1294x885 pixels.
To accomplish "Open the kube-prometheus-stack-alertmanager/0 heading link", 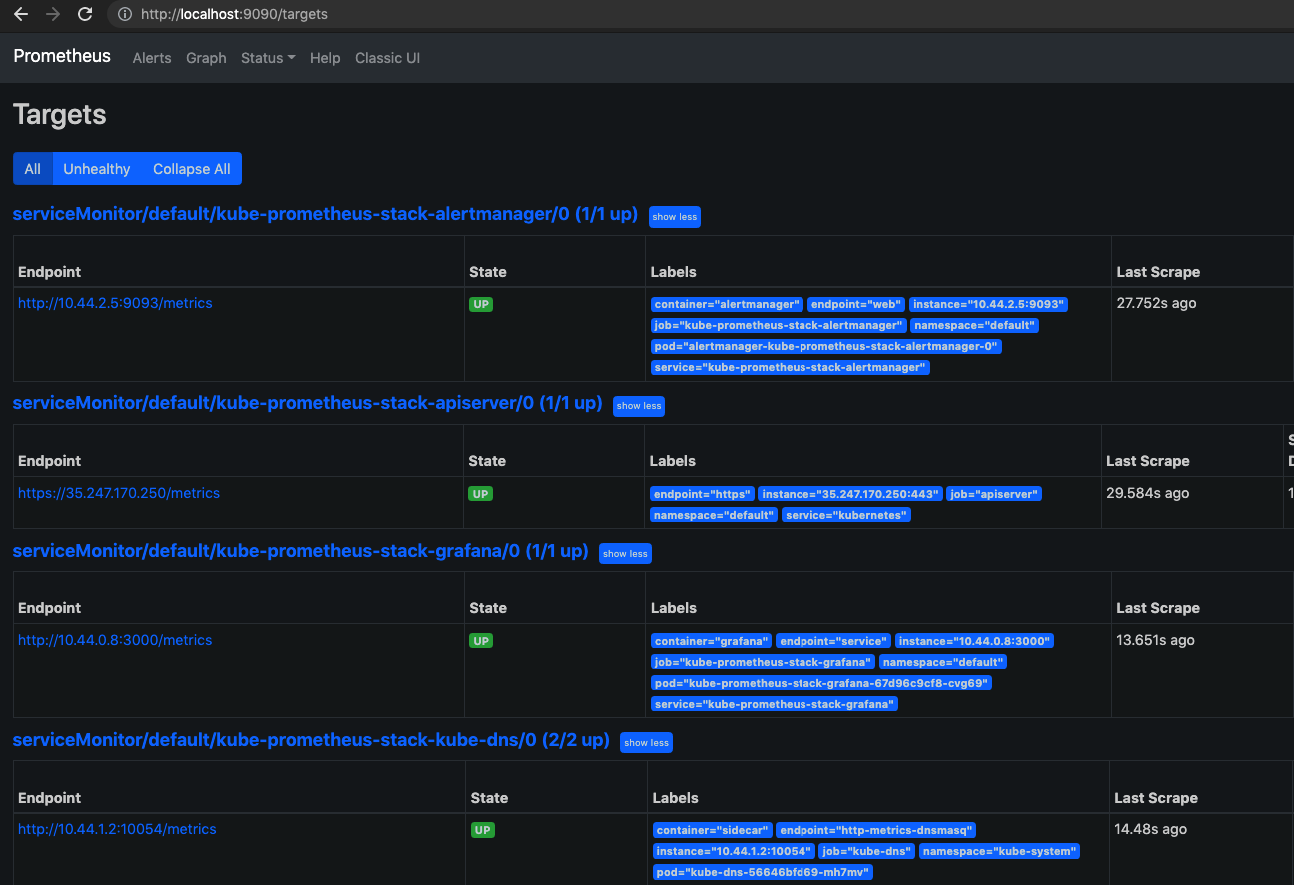I will 325,214.
